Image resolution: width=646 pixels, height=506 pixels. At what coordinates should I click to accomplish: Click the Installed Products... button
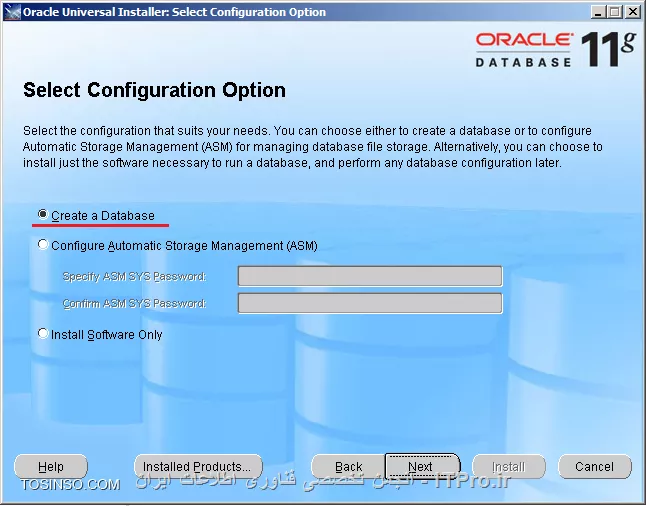tap(198, 466)
